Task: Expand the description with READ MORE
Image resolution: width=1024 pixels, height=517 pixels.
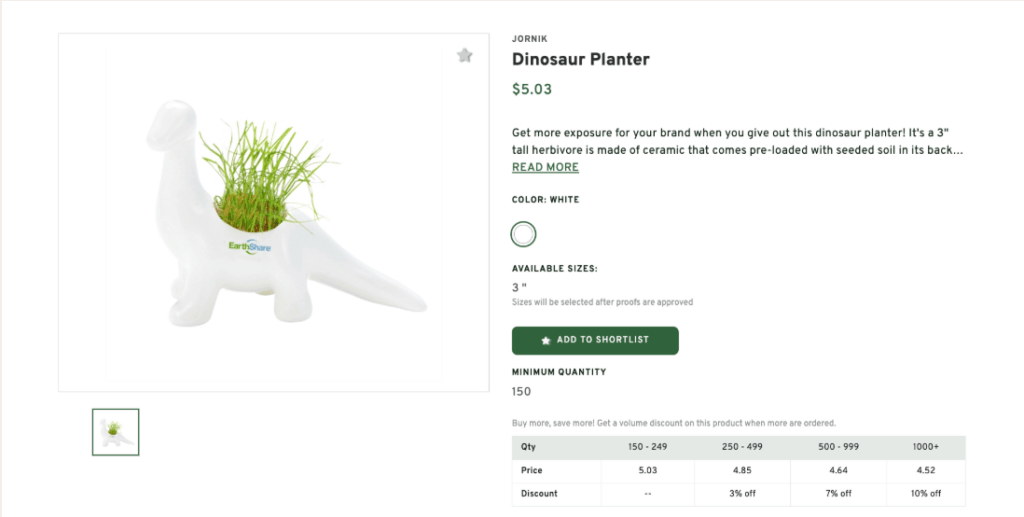Action: tap(545, 168)
